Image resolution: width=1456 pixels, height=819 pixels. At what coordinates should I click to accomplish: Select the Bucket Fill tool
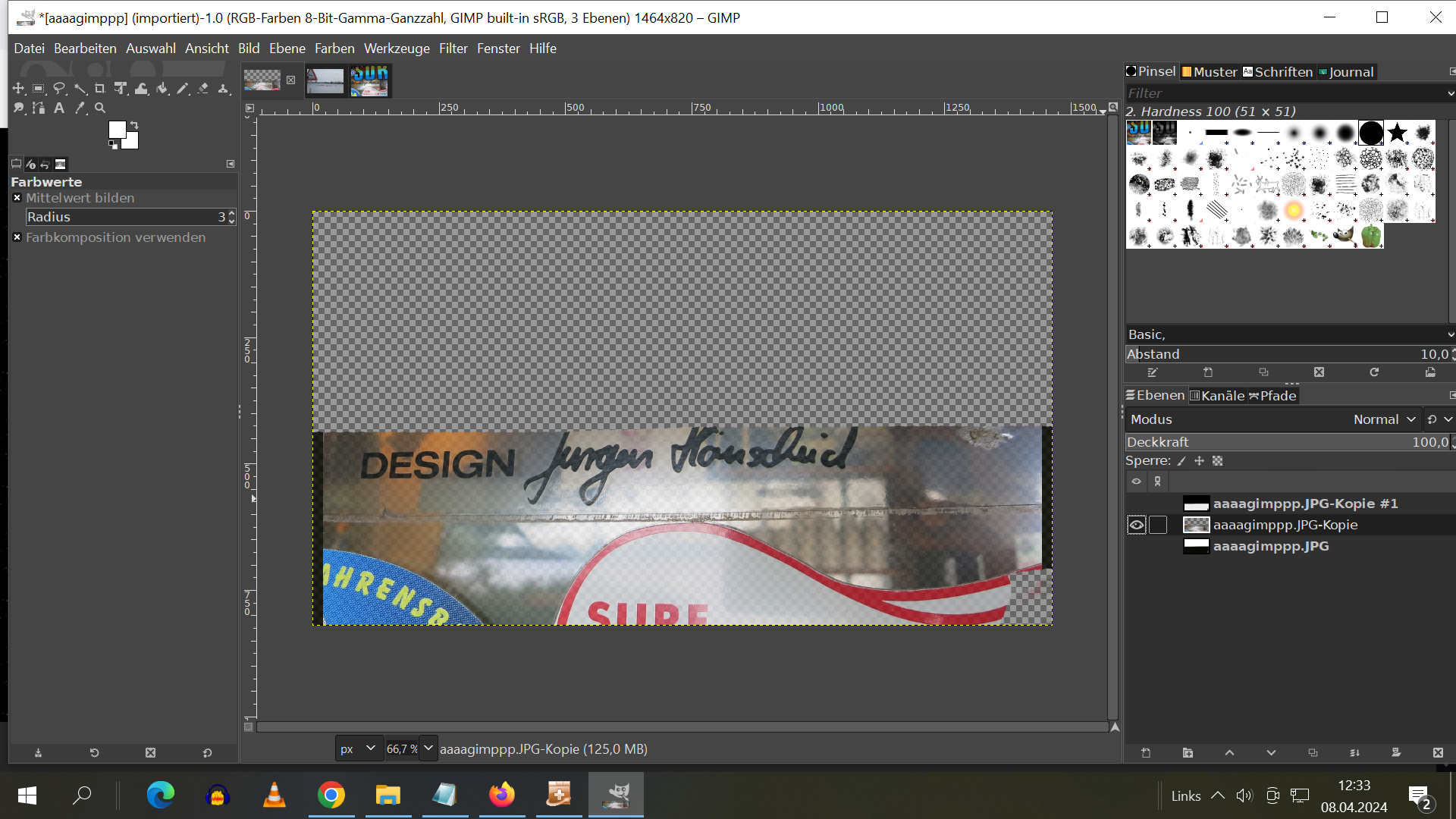162,89
